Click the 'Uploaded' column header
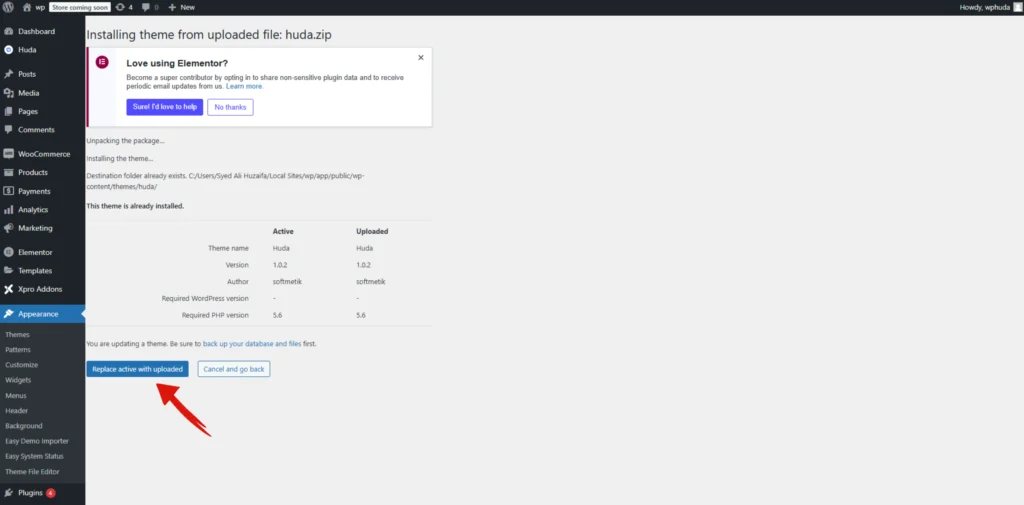Image resolution: width=1024 pixels, height=505 pixels. (372, 231)
